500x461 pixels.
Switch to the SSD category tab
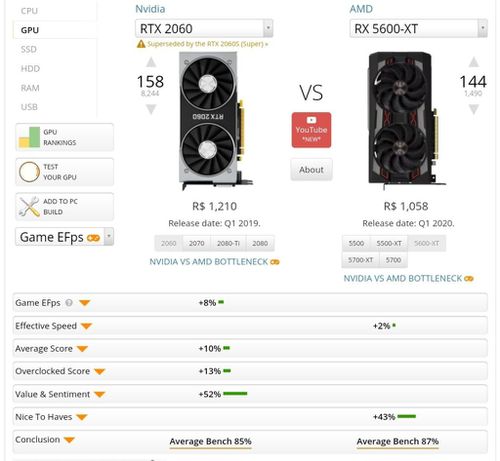click(29, 49)
